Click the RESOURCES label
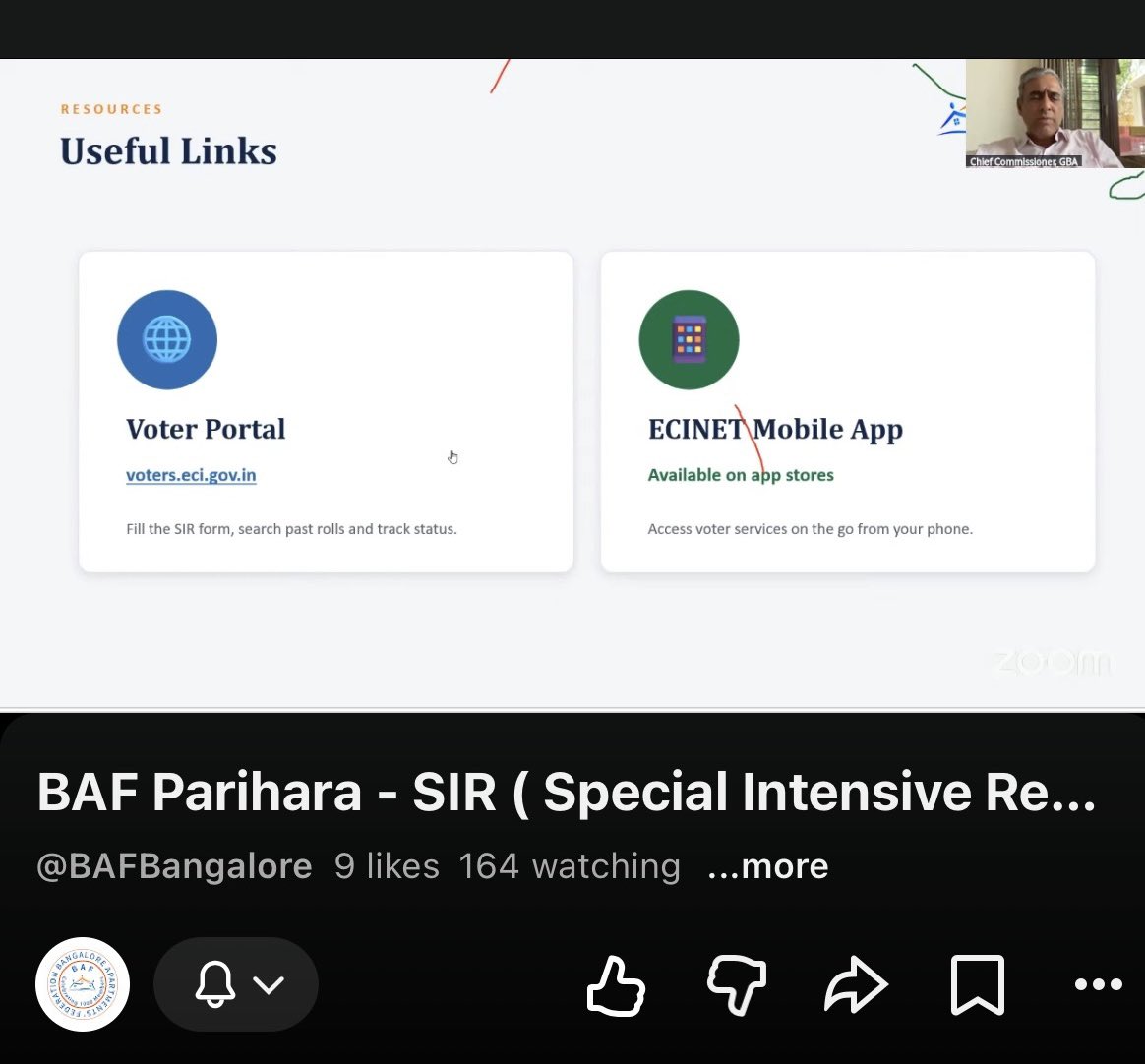Screen dimensions: 1145x1064 tap(112, 109)
